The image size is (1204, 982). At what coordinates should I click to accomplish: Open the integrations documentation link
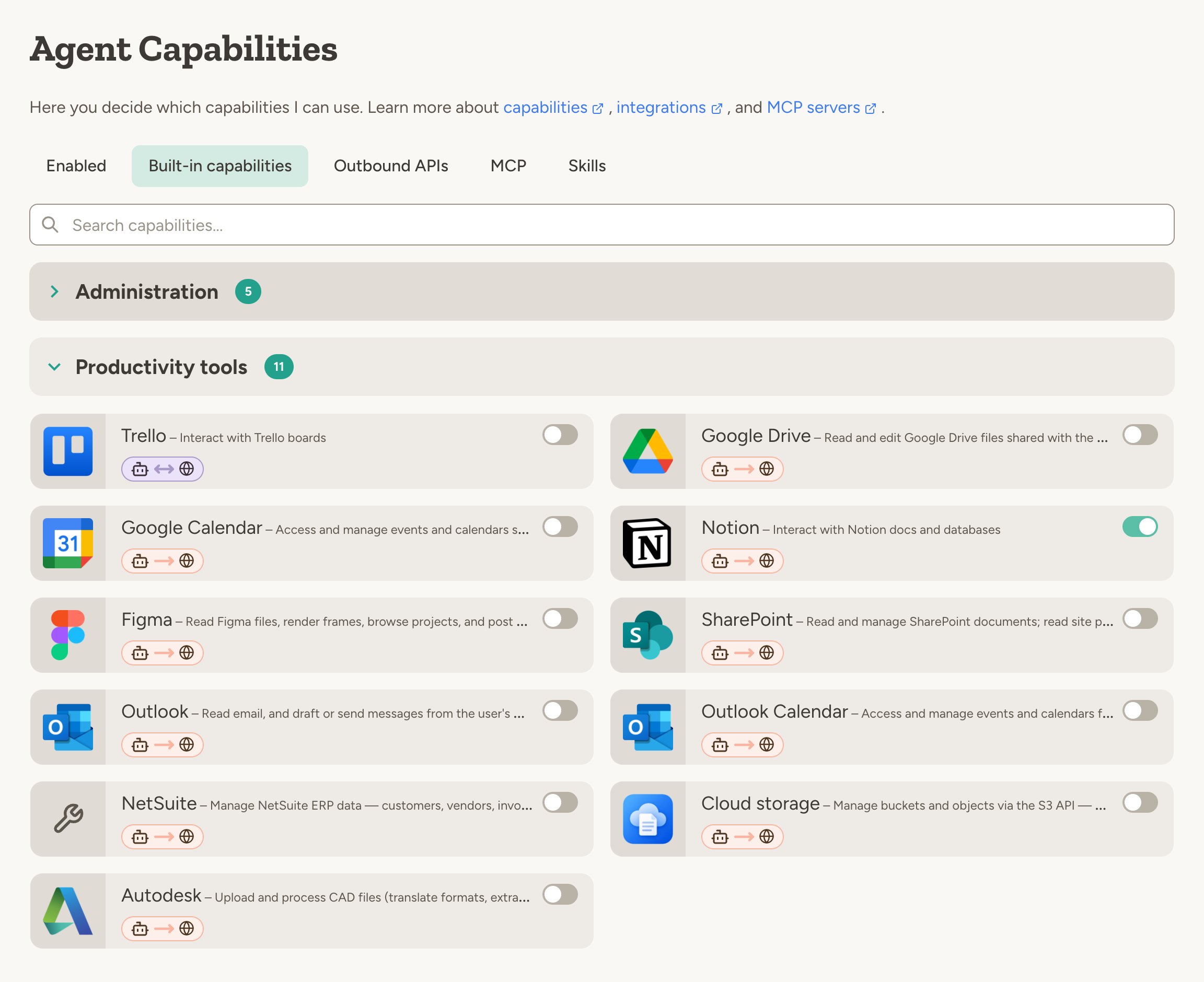pyautogui.click(x=669, y=108)
